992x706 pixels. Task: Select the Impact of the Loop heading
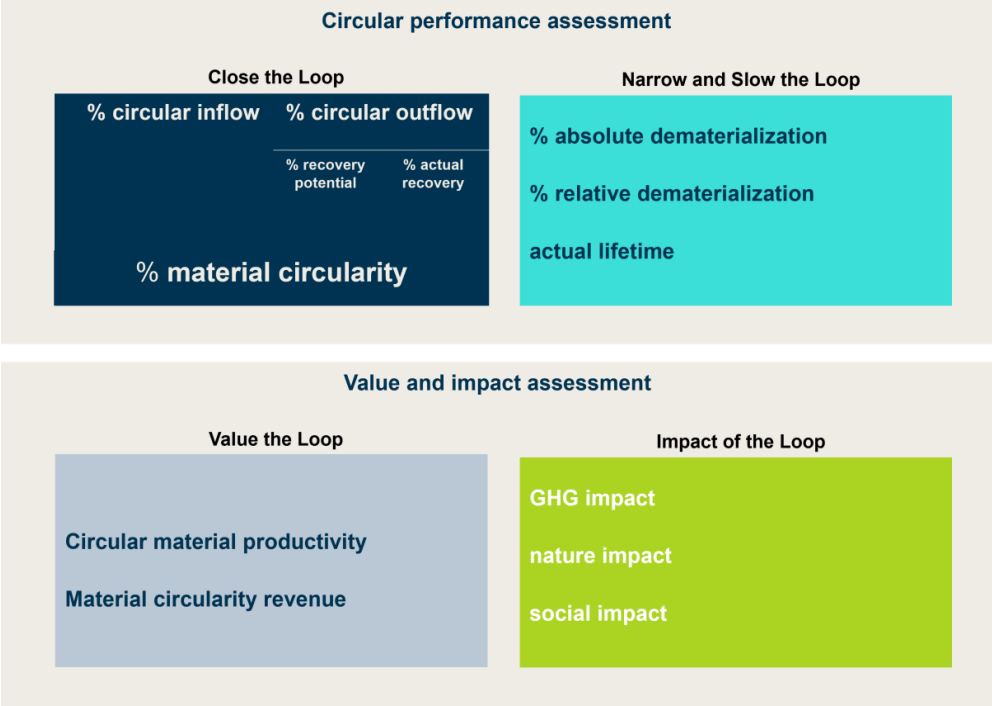[740, 442]
